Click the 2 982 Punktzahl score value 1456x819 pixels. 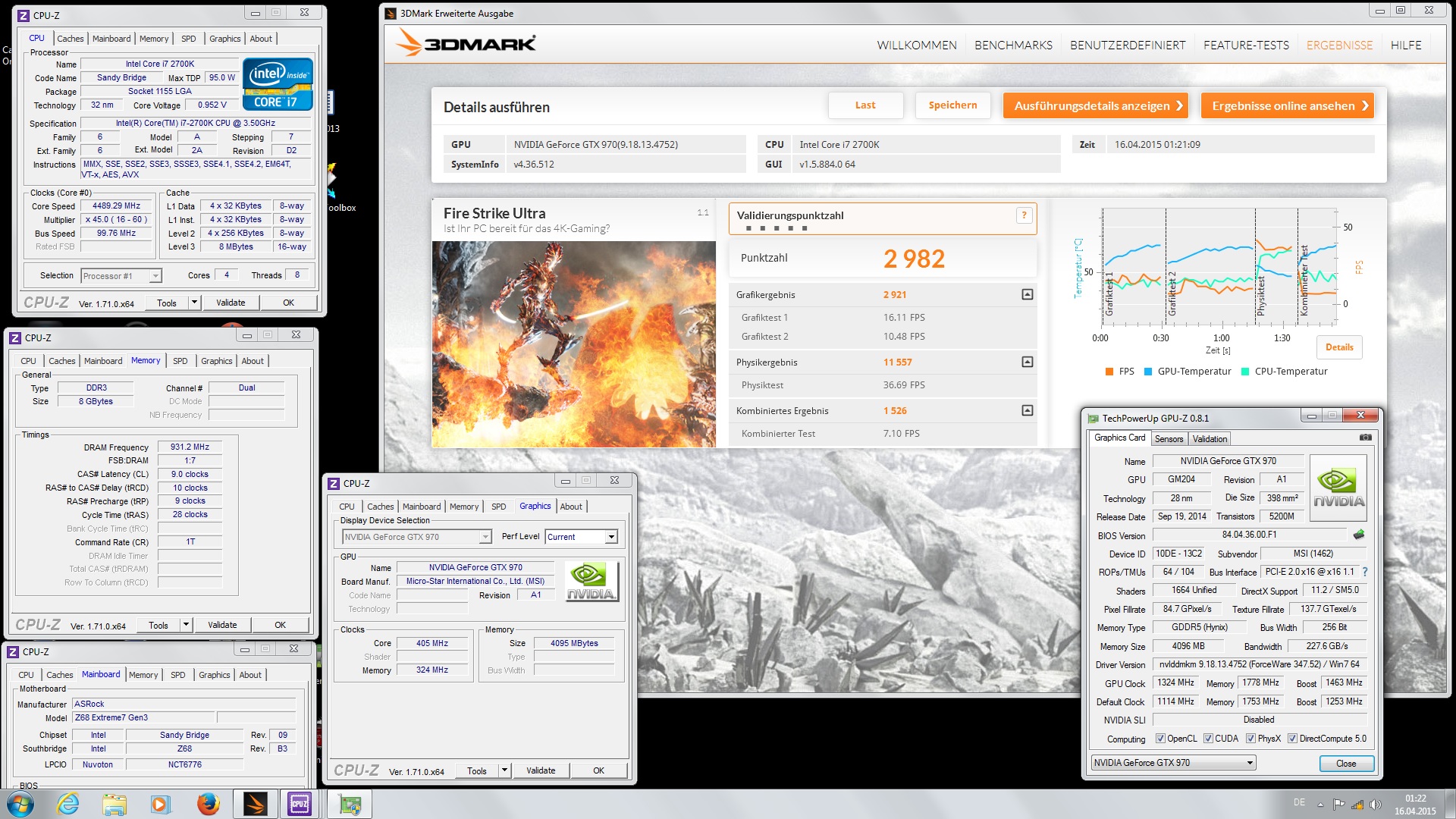[914, 259]
